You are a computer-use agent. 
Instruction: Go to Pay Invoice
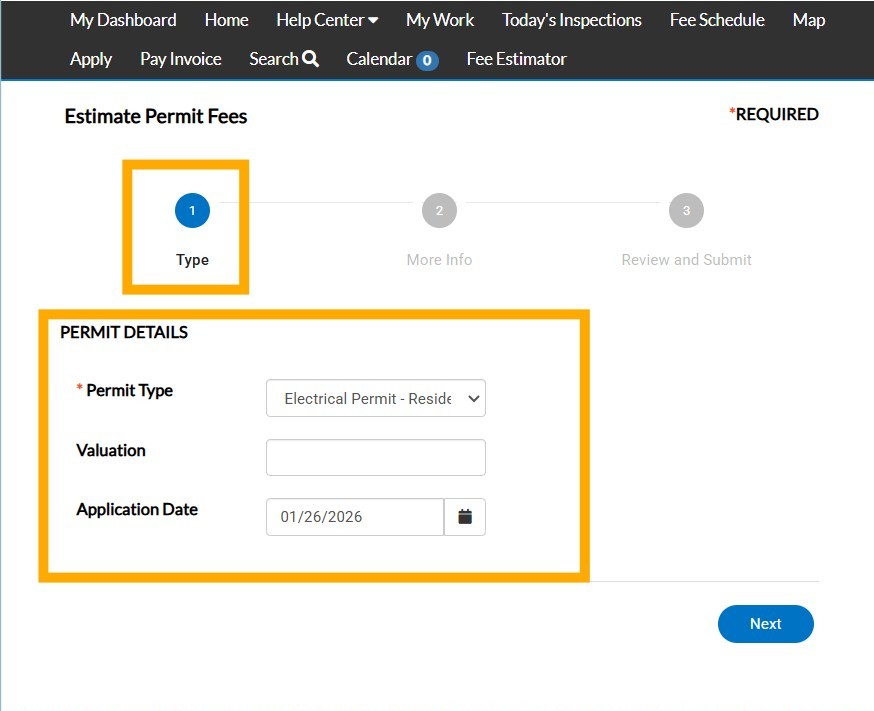click(181, 59)
